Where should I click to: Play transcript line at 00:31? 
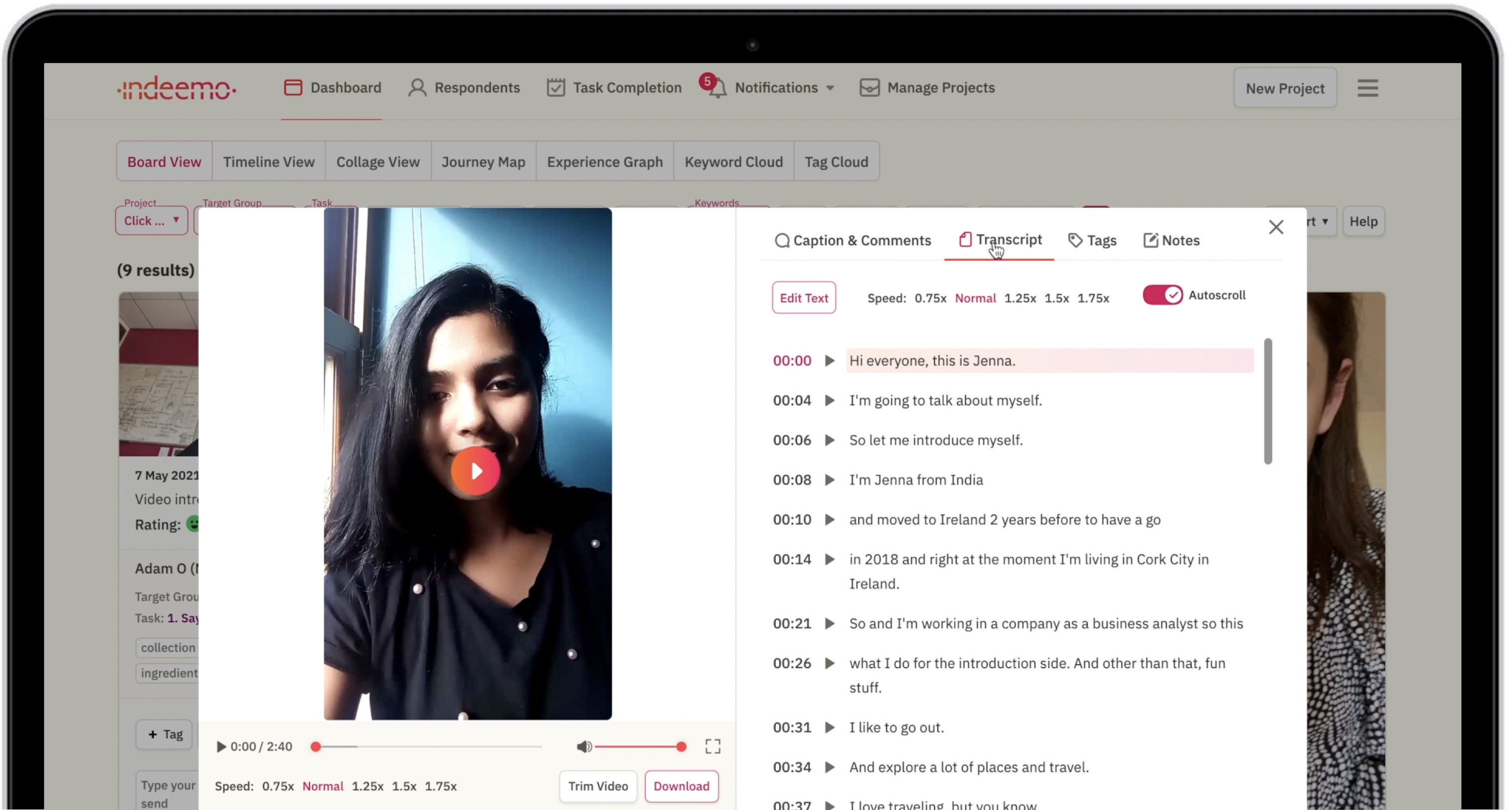tap(829, 727)
